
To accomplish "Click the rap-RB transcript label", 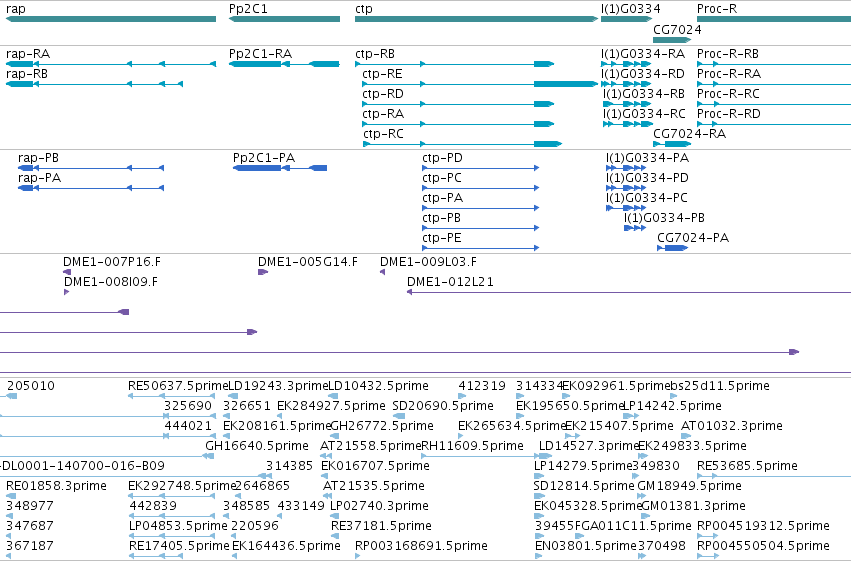I will (27, 74).
